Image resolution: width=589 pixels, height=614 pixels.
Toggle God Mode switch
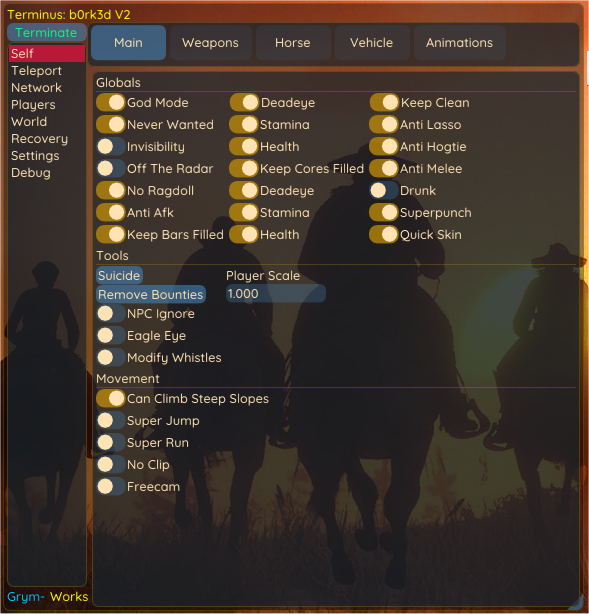(x=111, y=103)
